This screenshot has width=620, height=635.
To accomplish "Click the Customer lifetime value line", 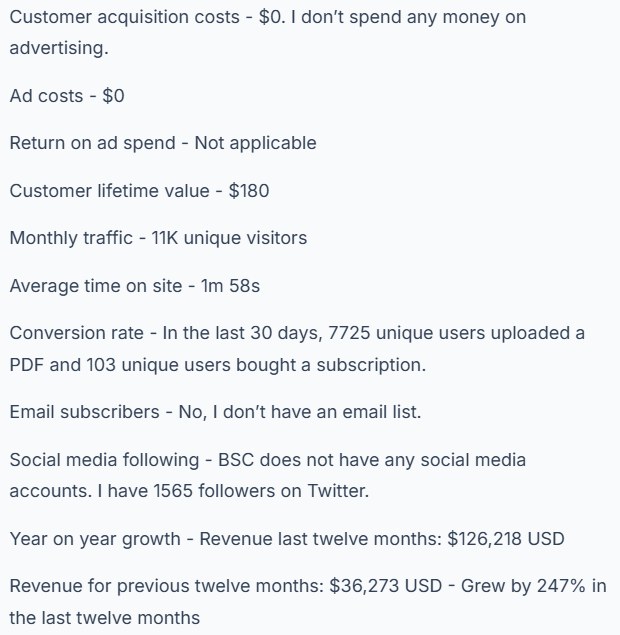I will (139, 191).
